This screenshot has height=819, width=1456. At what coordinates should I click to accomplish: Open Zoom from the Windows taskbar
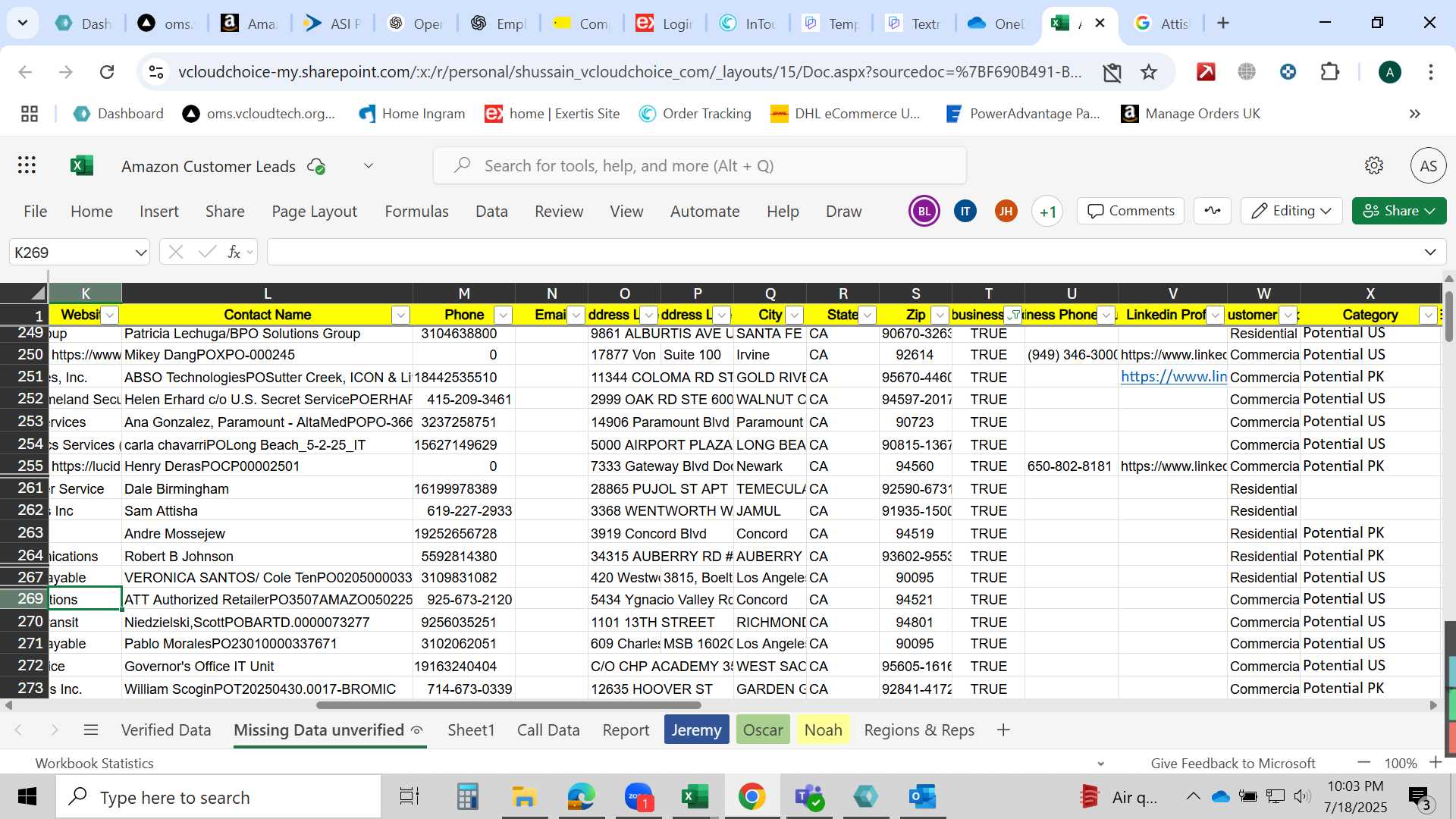click(x=639, y=797)
